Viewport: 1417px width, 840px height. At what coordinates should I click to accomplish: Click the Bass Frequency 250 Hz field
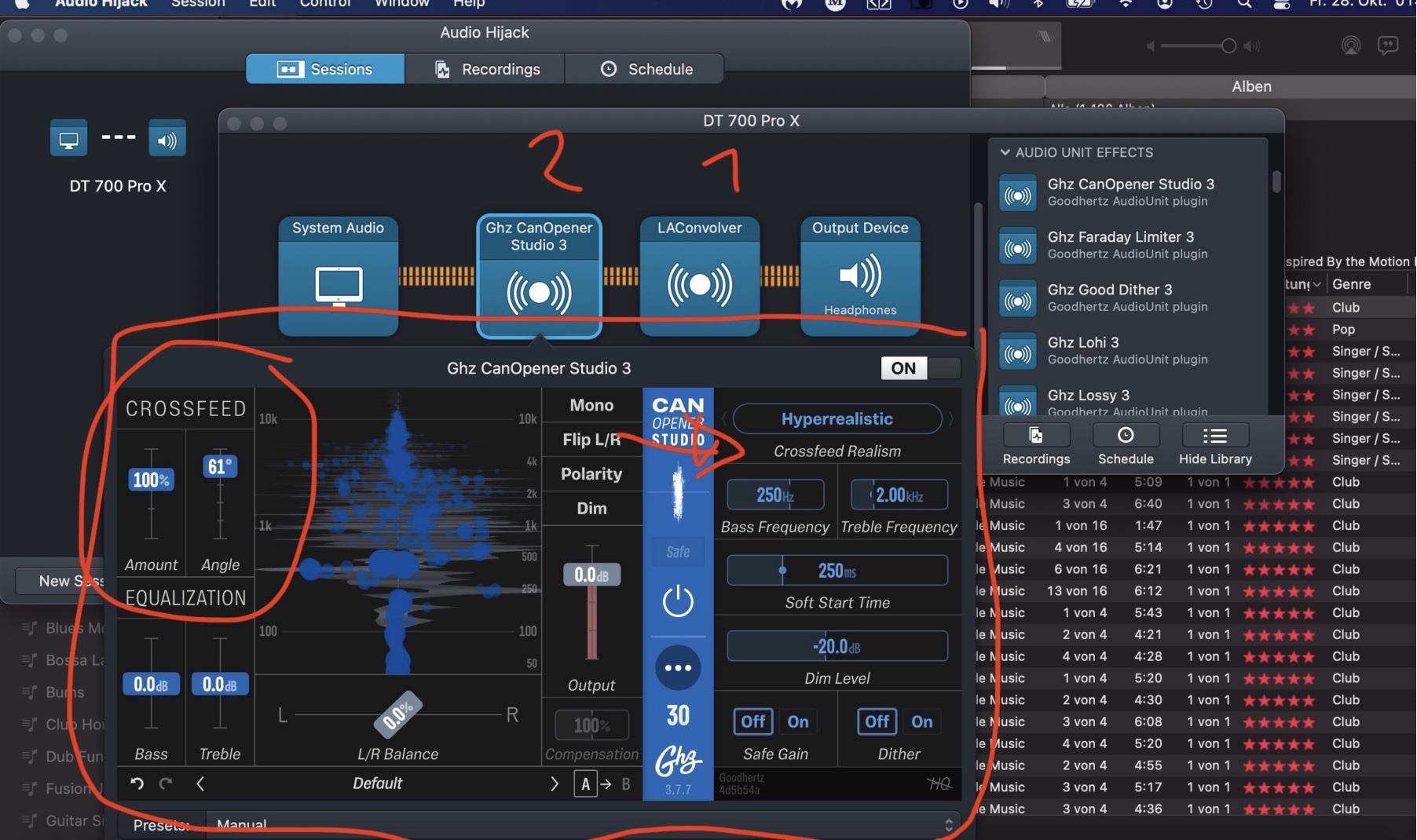point(775,495)
